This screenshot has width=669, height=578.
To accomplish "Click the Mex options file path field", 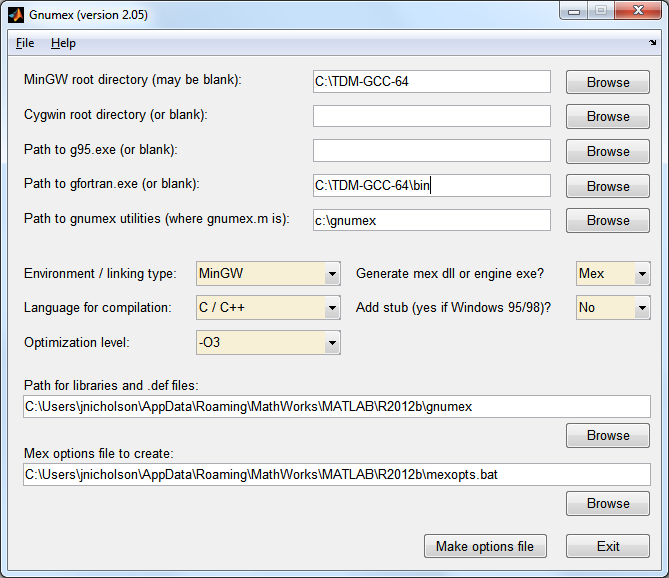I will coord(336,474).
